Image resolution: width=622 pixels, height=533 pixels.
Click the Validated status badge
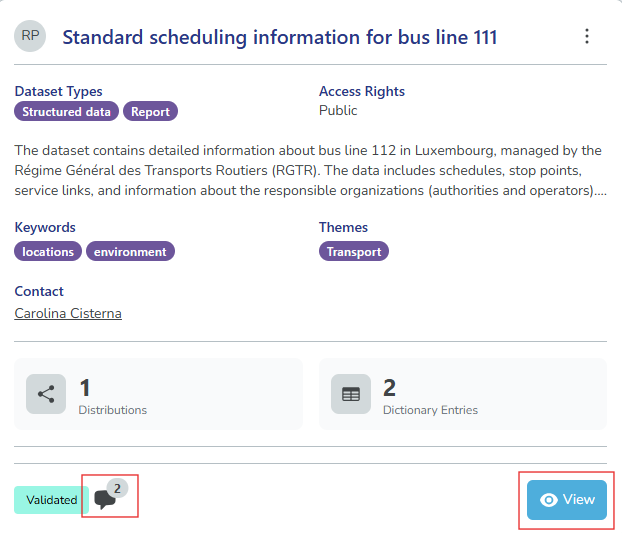tap(51, 500)
